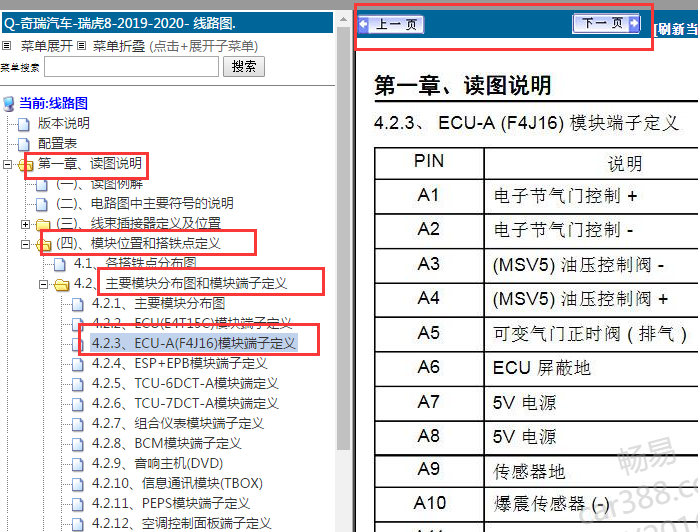Select 4.2.3、ECU-A(F4J16)模块端子定义 item

tap(194, 343)
